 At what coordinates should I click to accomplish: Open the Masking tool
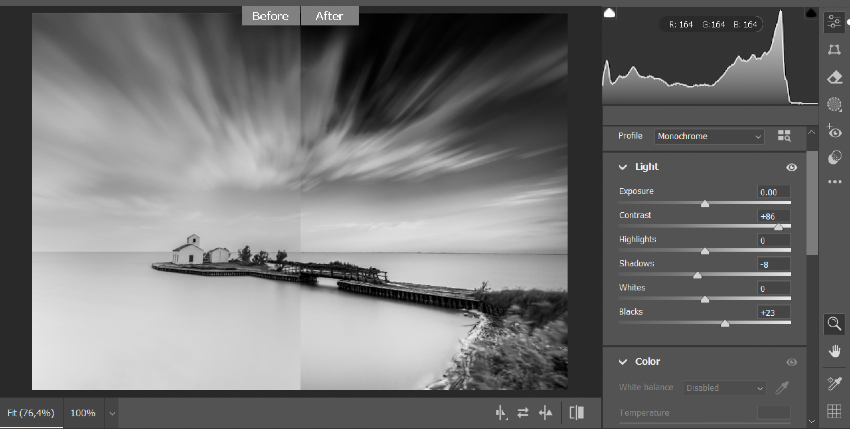[x=834, y=104]
